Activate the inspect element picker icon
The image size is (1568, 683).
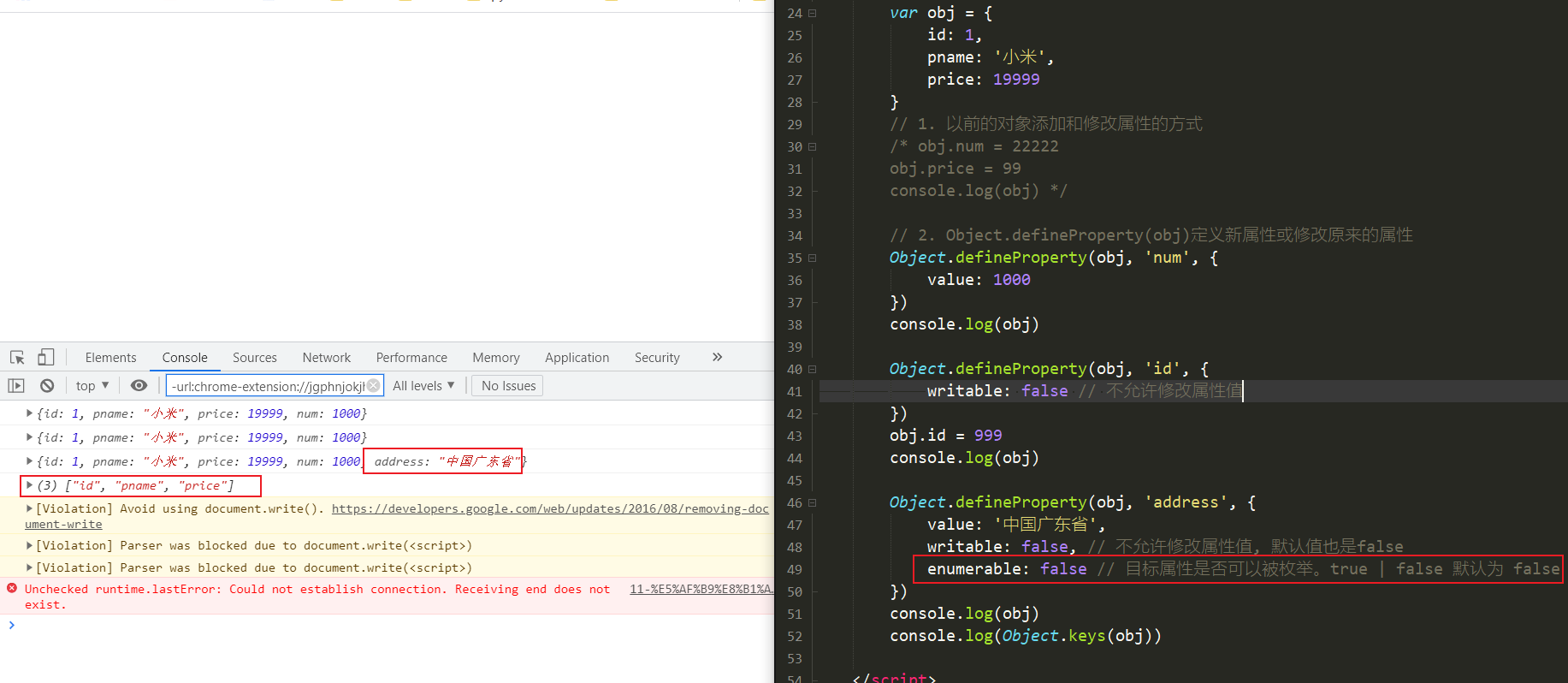click(x=17, y=358)
